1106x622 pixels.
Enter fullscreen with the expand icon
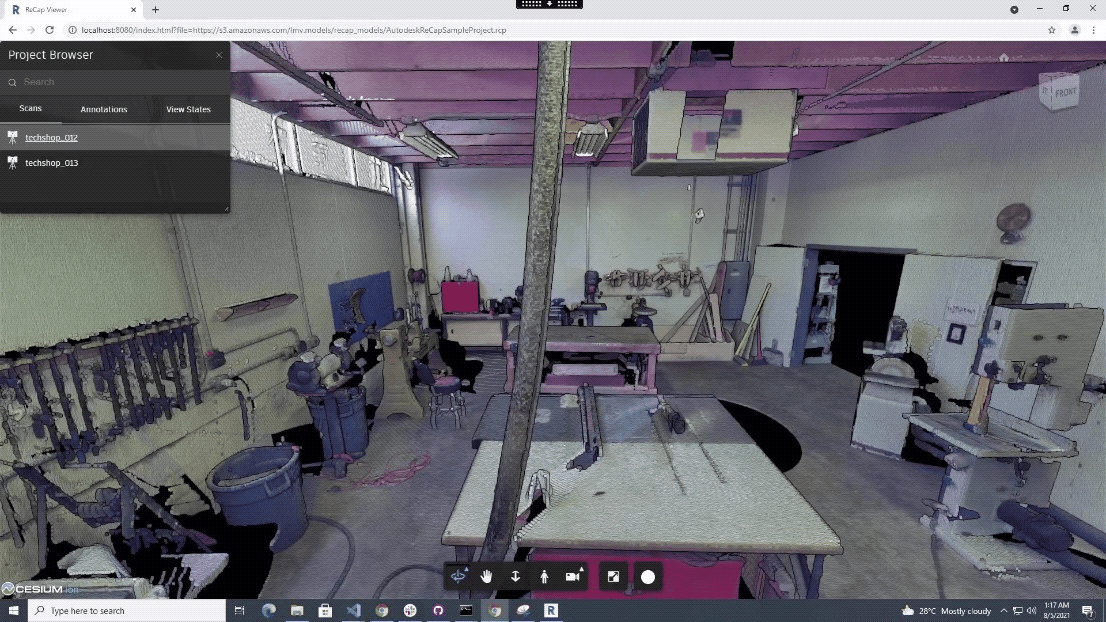click(x=614, y=576)
